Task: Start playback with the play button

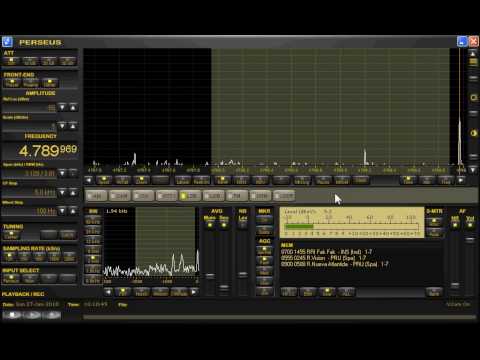Action: tap(33, 315)
